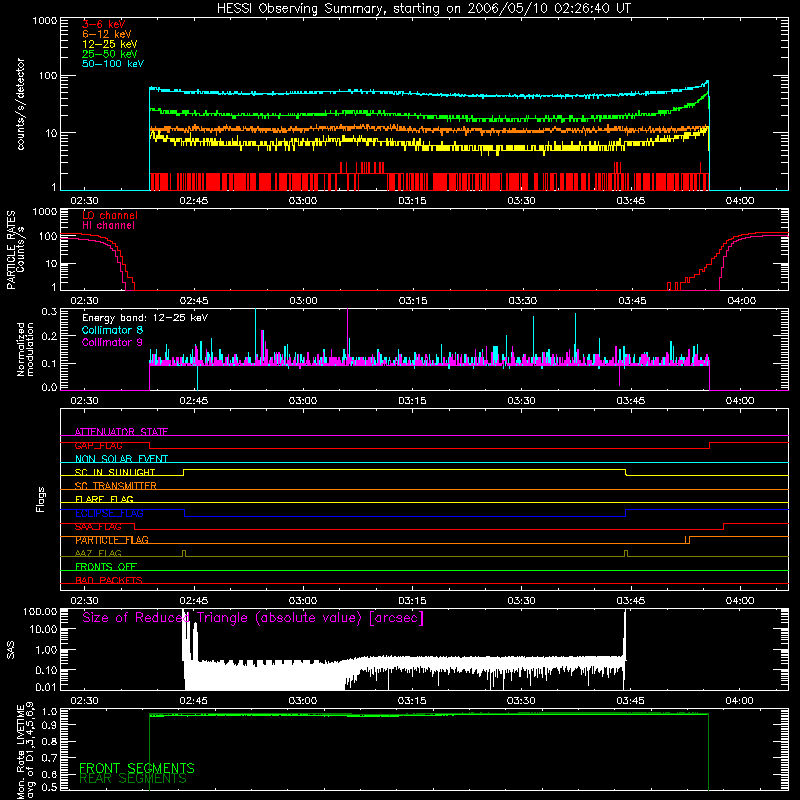Select the 6-12 keV legend label
The height and width of the screenshot is (800, 800).
(x=107, y=34)
